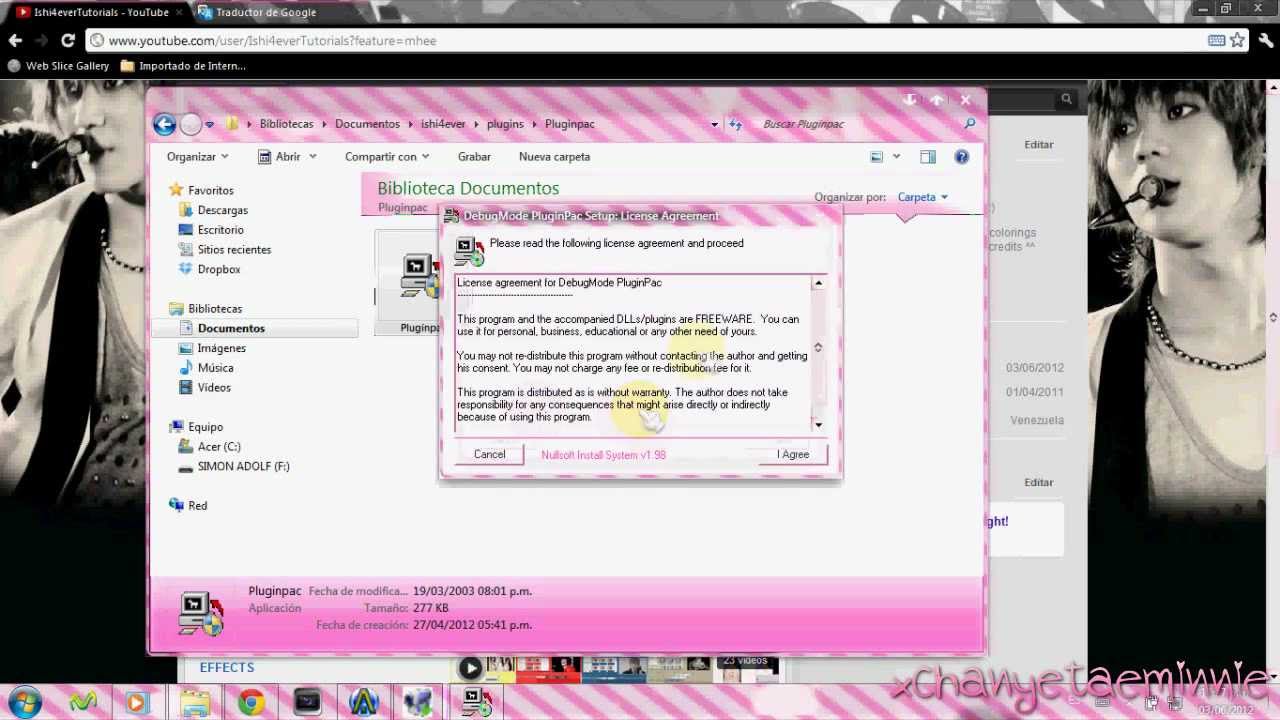1280x720 pixels.
Task: Open Descargas in the sidebar
Action: (x=222, y=210)
